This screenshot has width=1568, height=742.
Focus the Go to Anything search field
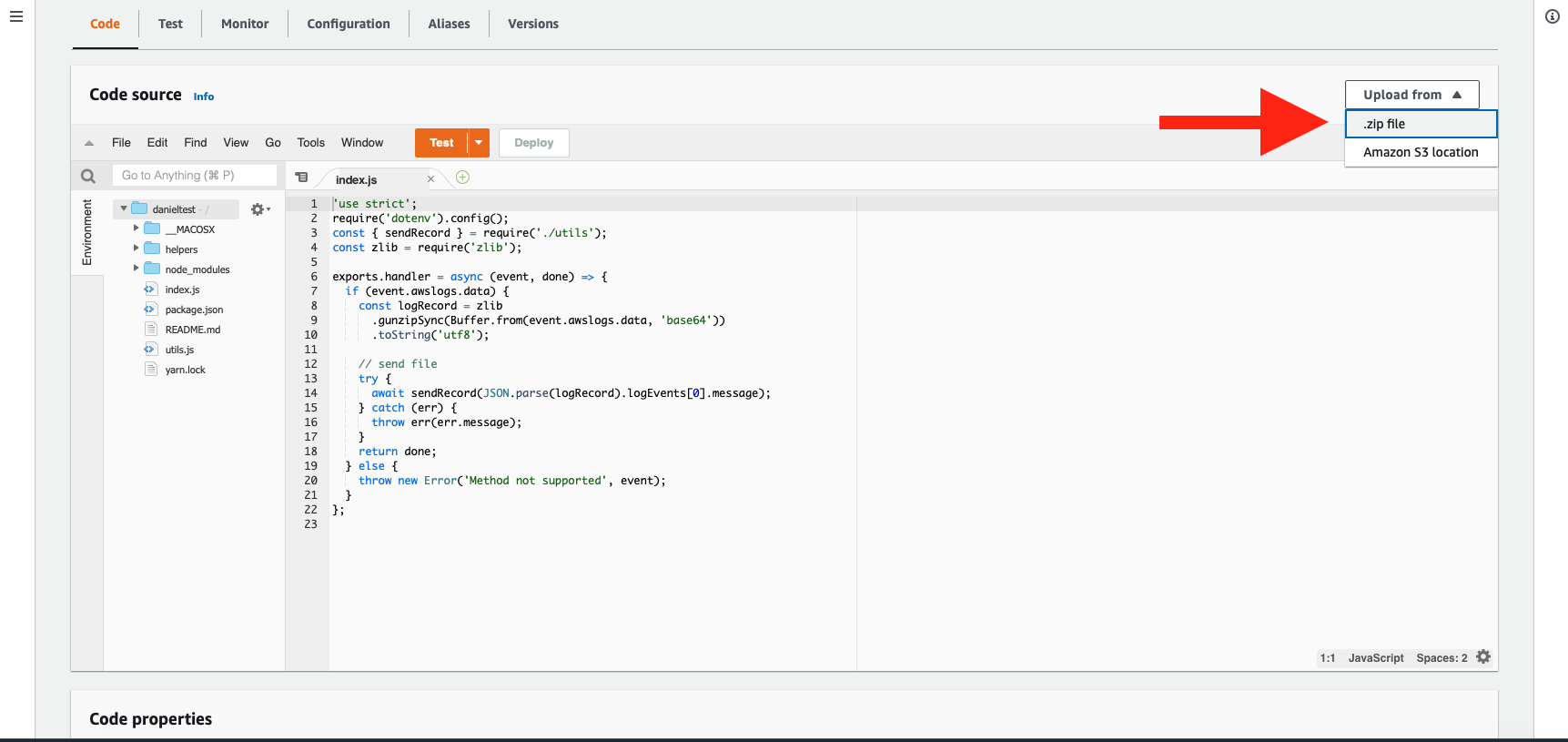(195, 176)
